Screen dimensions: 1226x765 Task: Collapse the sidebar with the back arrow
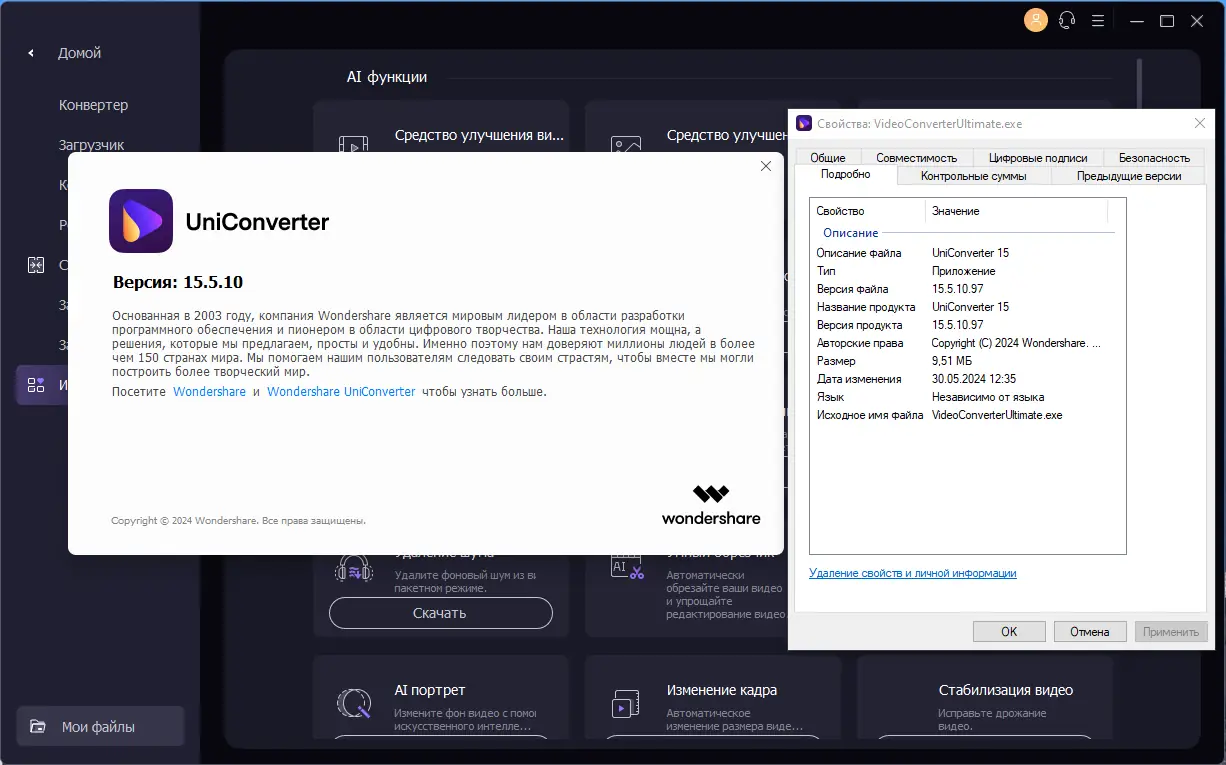pyautogui.click(x=29, y=53)
